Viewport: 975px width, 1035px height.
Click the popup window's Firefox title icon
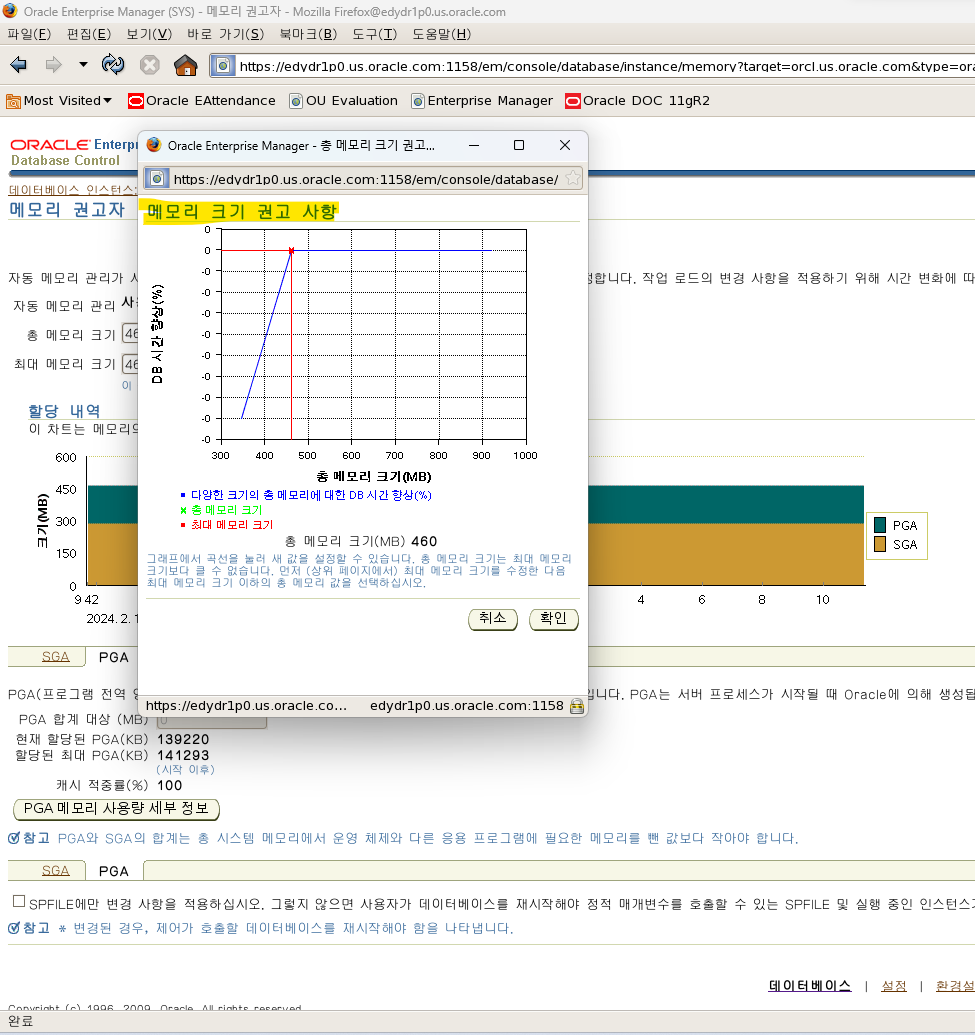[x=154, y=145]
